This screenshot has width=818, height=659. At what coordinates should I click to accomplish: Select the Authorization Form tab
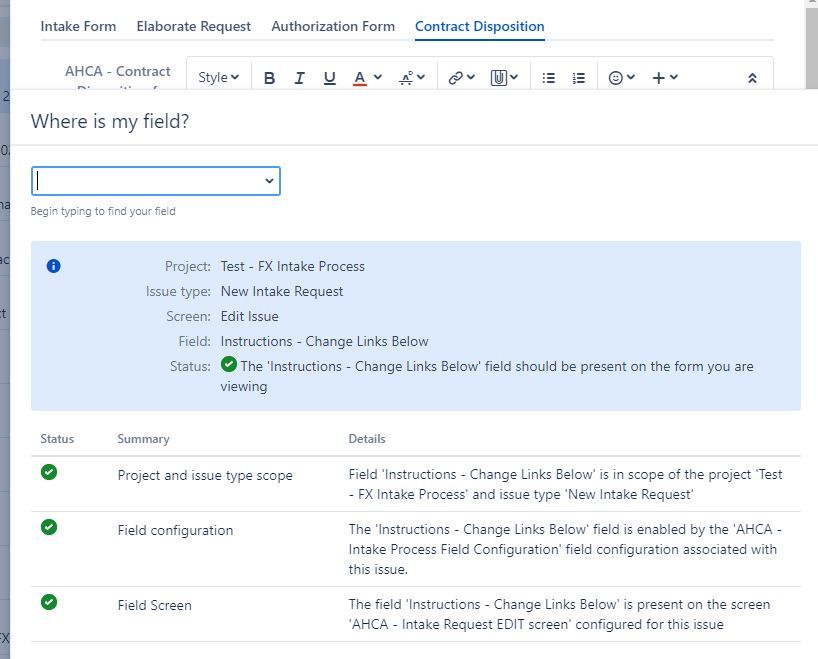tap(333, 27)
